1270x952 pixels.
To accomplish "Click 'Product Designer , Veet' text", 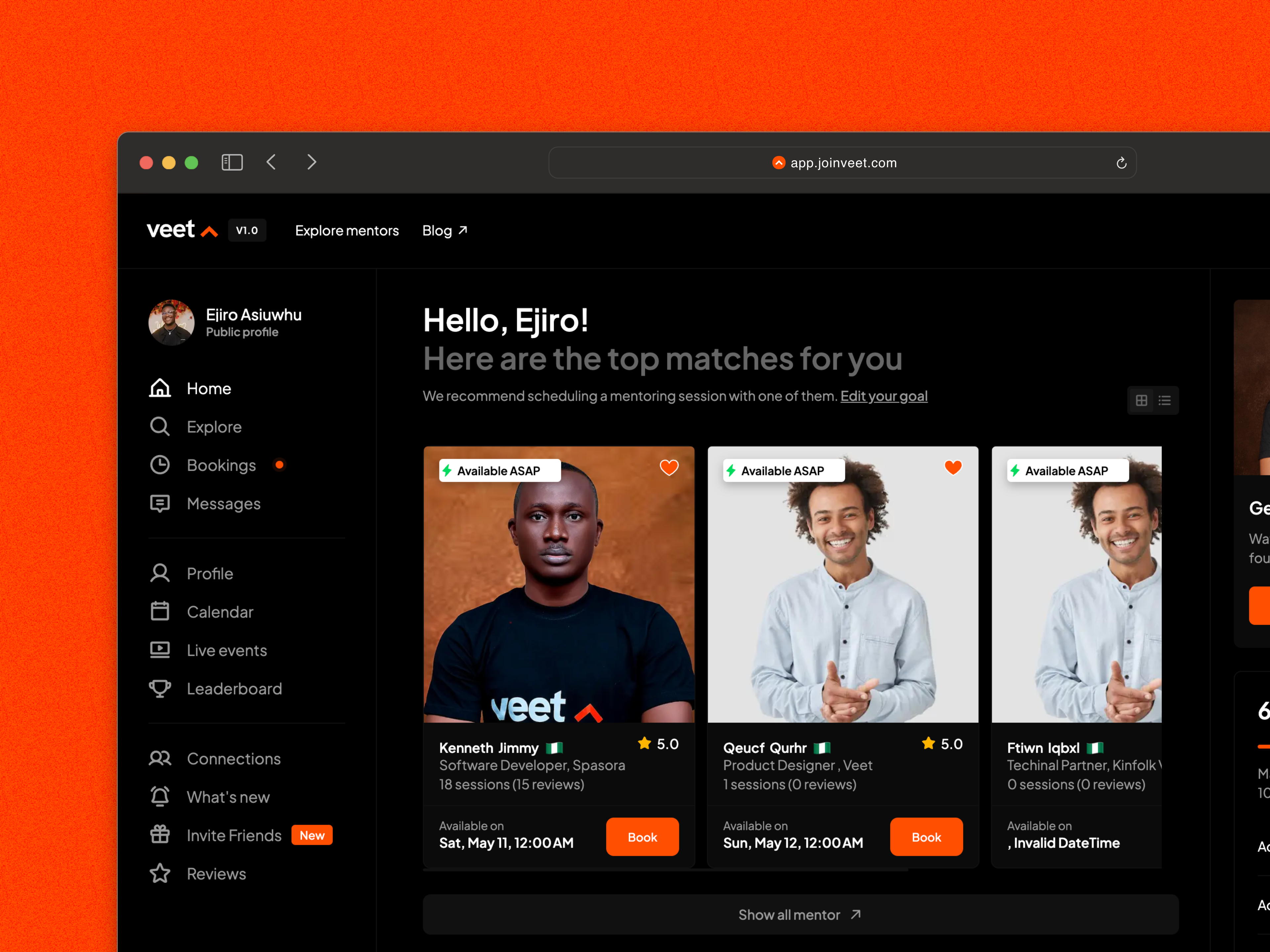I will pos(797,766).
